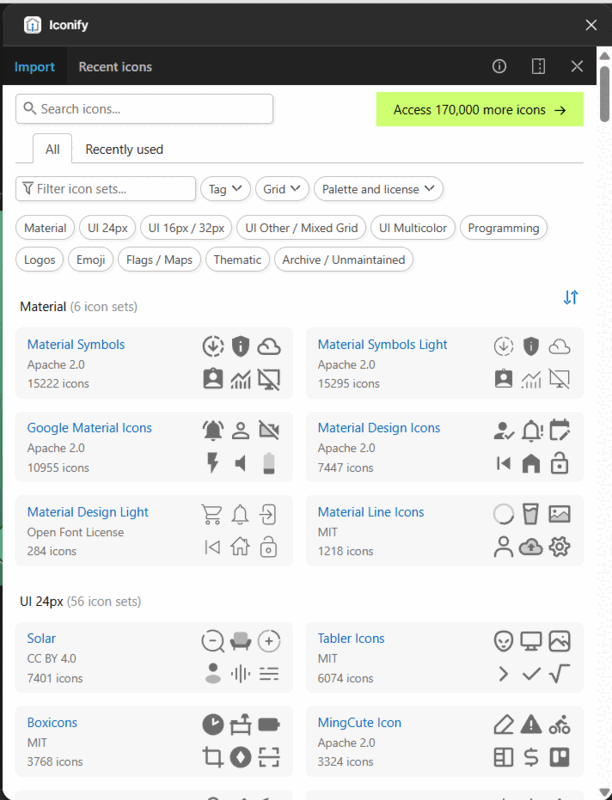Select the alien face icon in Tabler Icons card

click(503, 641)
